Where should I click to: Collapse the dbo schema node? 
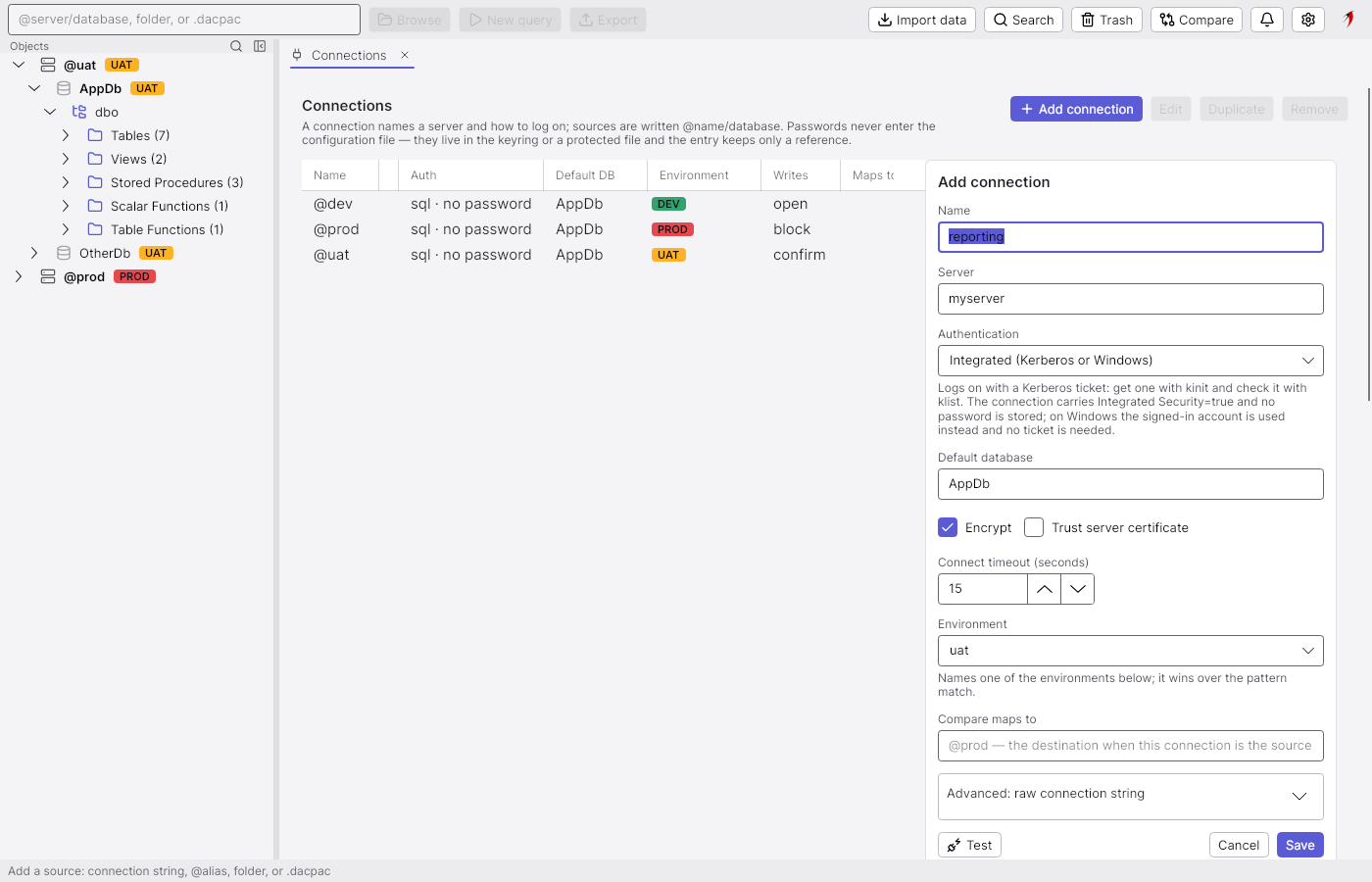(x=50, y=112)
